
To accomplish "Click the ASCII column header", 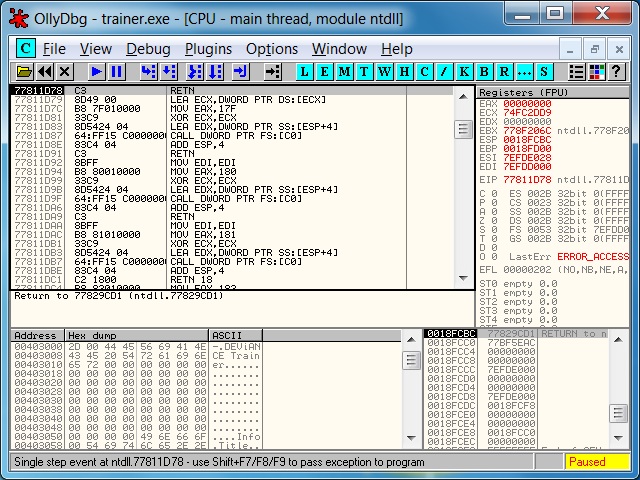I will pos(236,335).
